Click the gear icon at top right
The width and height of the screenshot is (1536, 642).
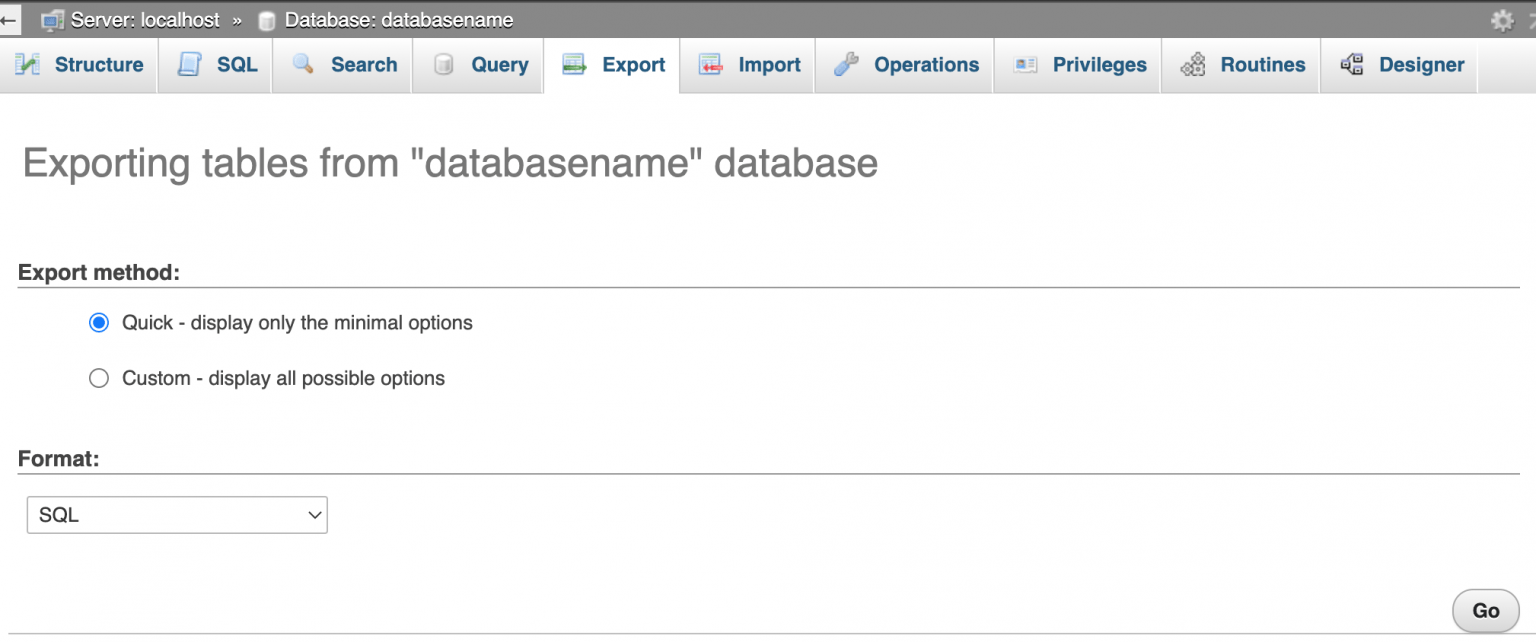pos(1504,18)
